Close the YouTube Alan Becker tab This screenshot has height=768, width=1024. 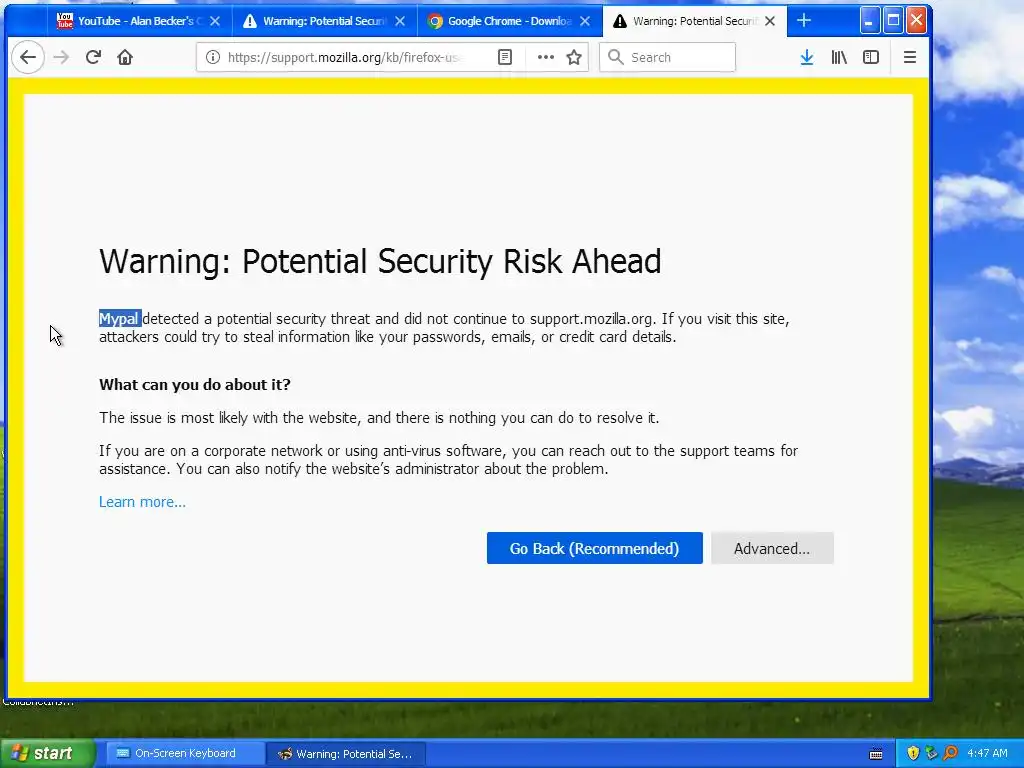(x=215, y=21)
